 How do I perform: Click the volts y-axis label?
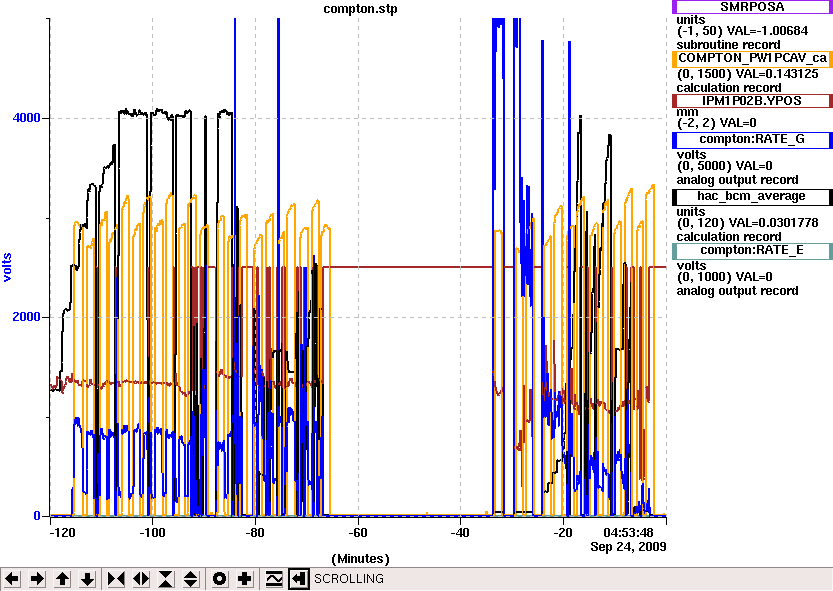[x=7, y=267]
